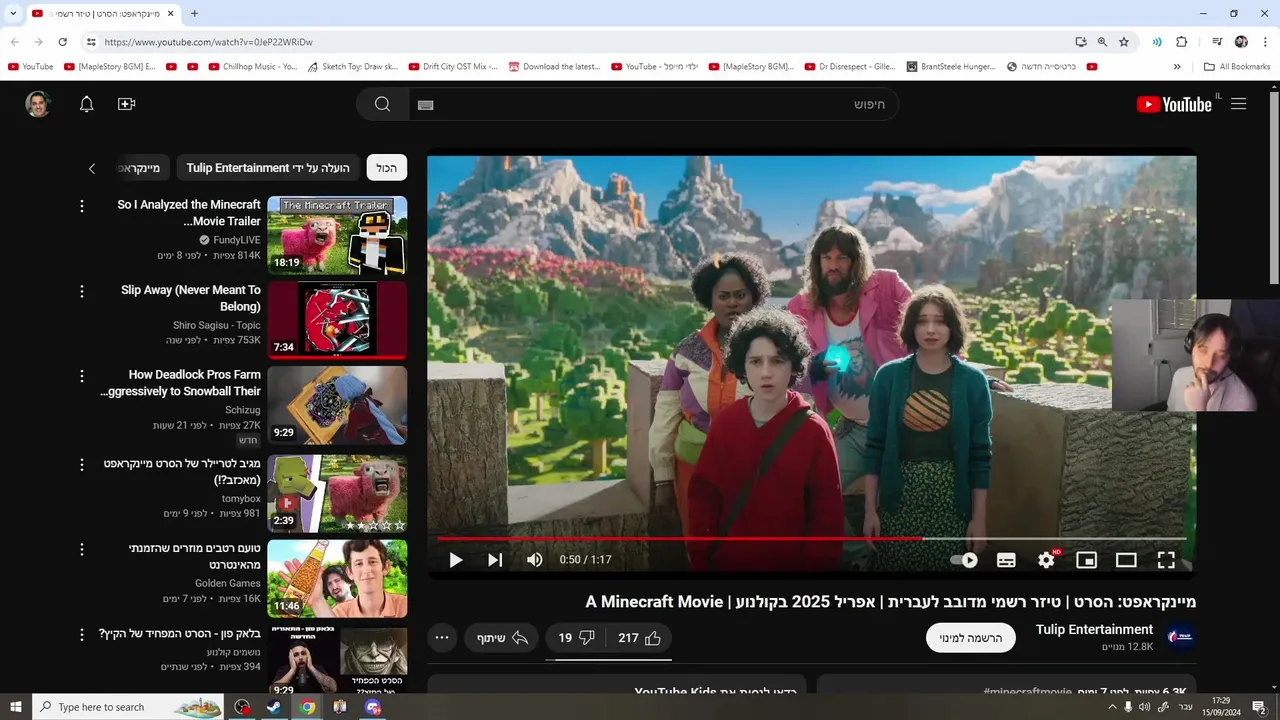Screen dimensions: 1280x720
Task: Open the miniplayer
Action: [x=1086, y=560]
